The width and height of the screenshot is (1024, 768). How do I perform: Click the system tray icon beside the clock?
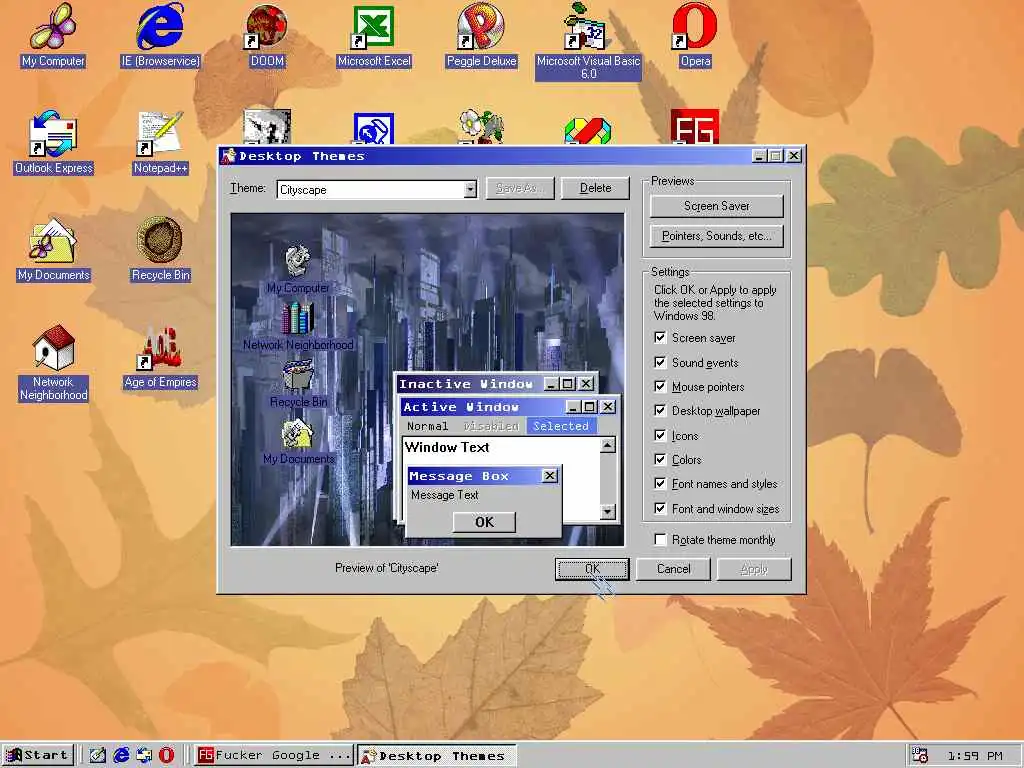coord(920,756)
